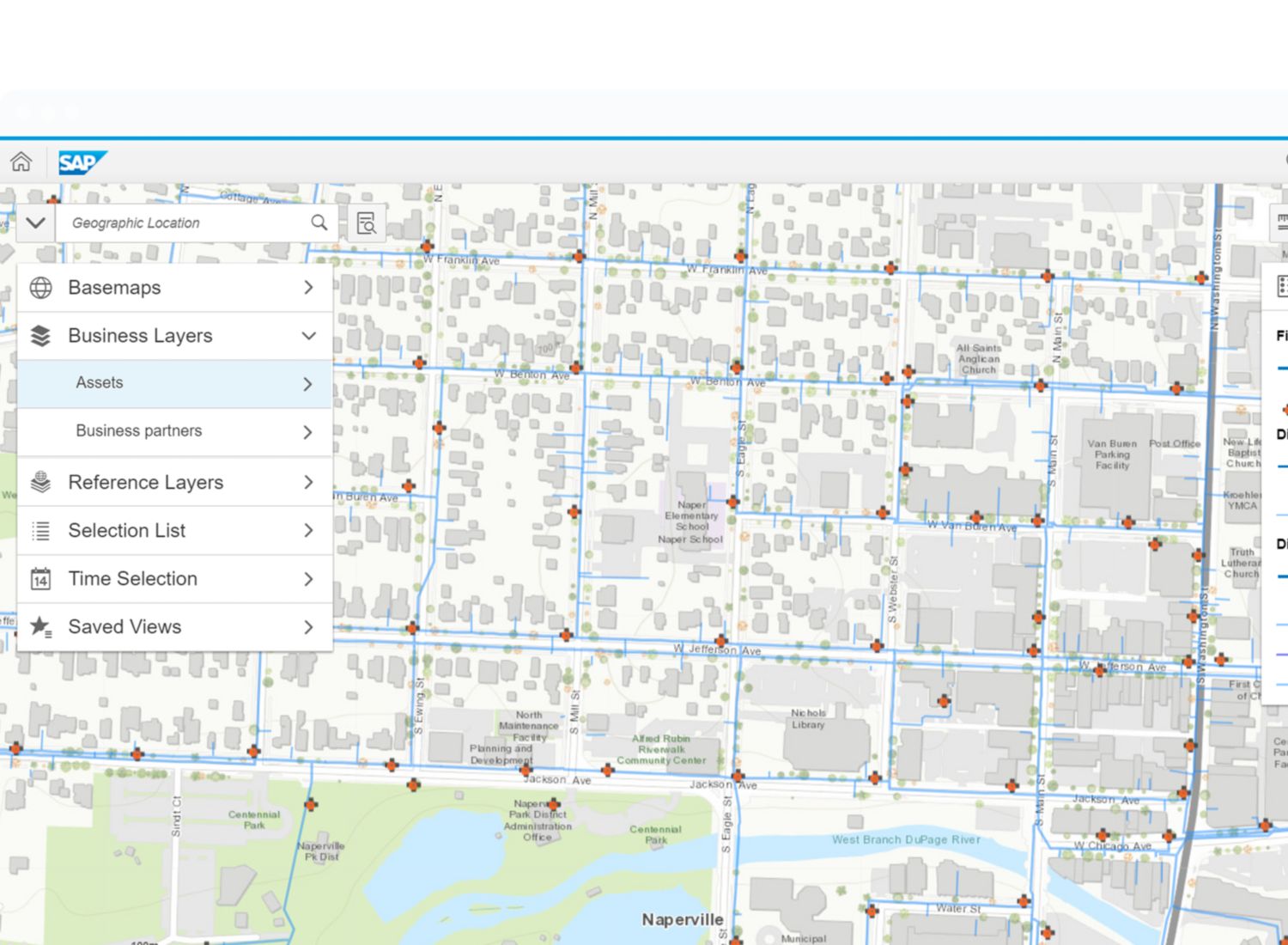Click the Home icon in the header
This screenshot has width=1288, height=945.
21,162
